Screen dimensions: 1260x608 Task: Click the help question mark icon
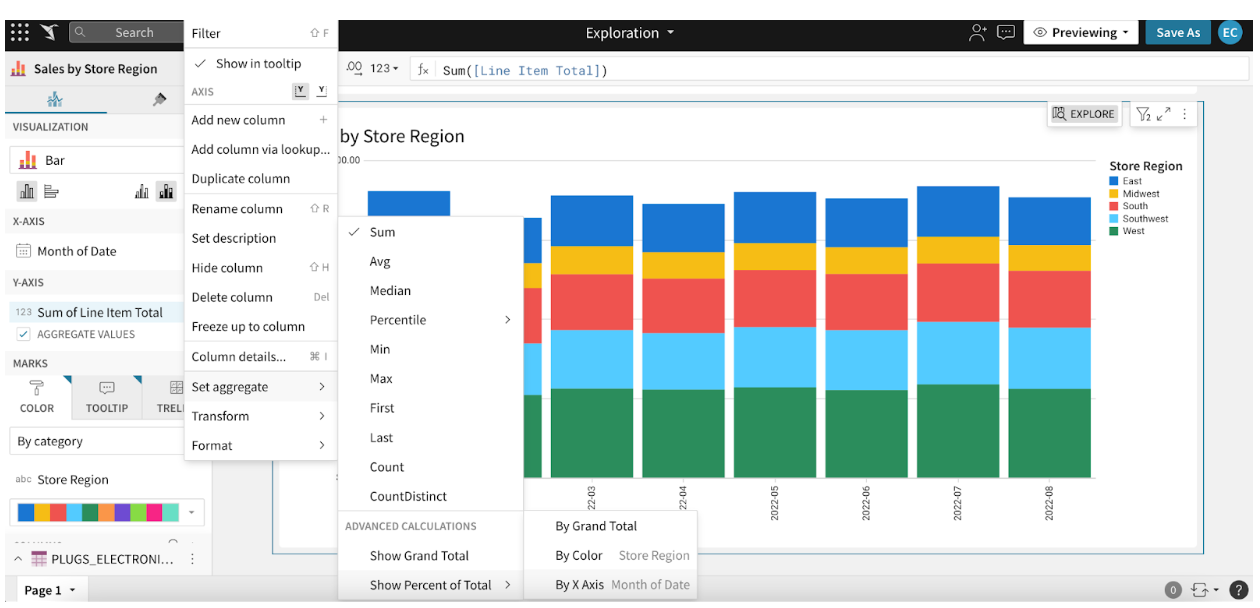[x=1238, y=590]
